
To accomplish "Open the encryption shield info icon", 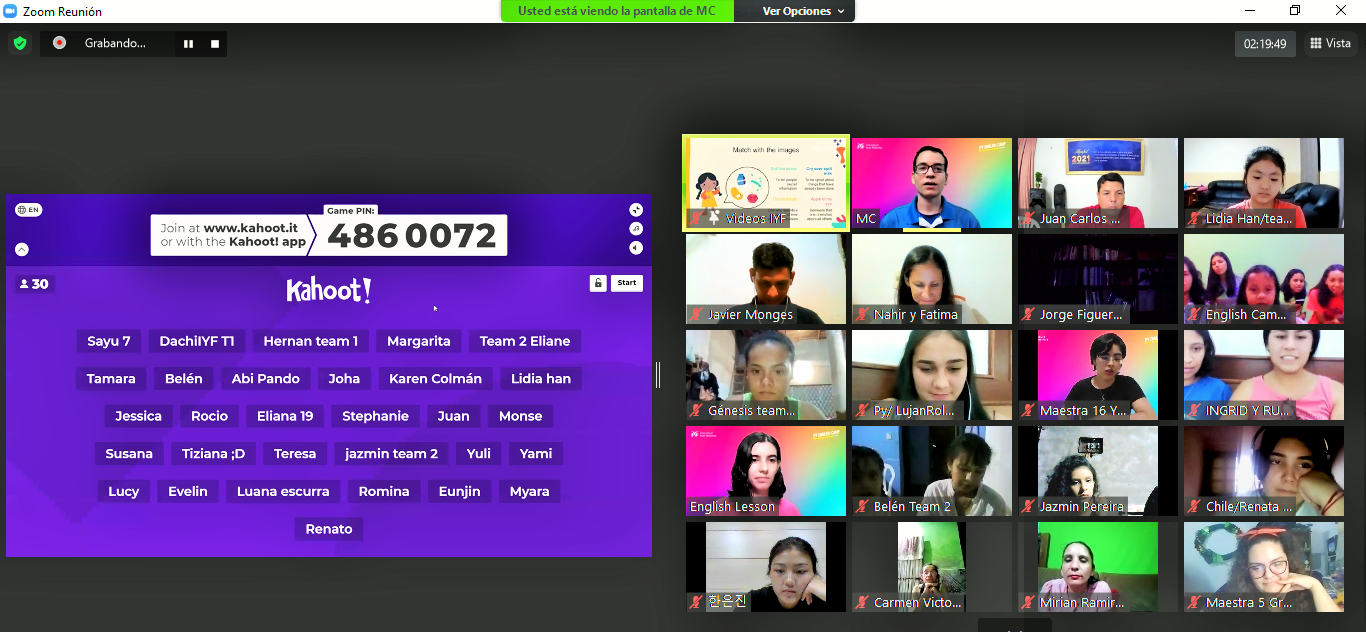I will coord(19,43).
